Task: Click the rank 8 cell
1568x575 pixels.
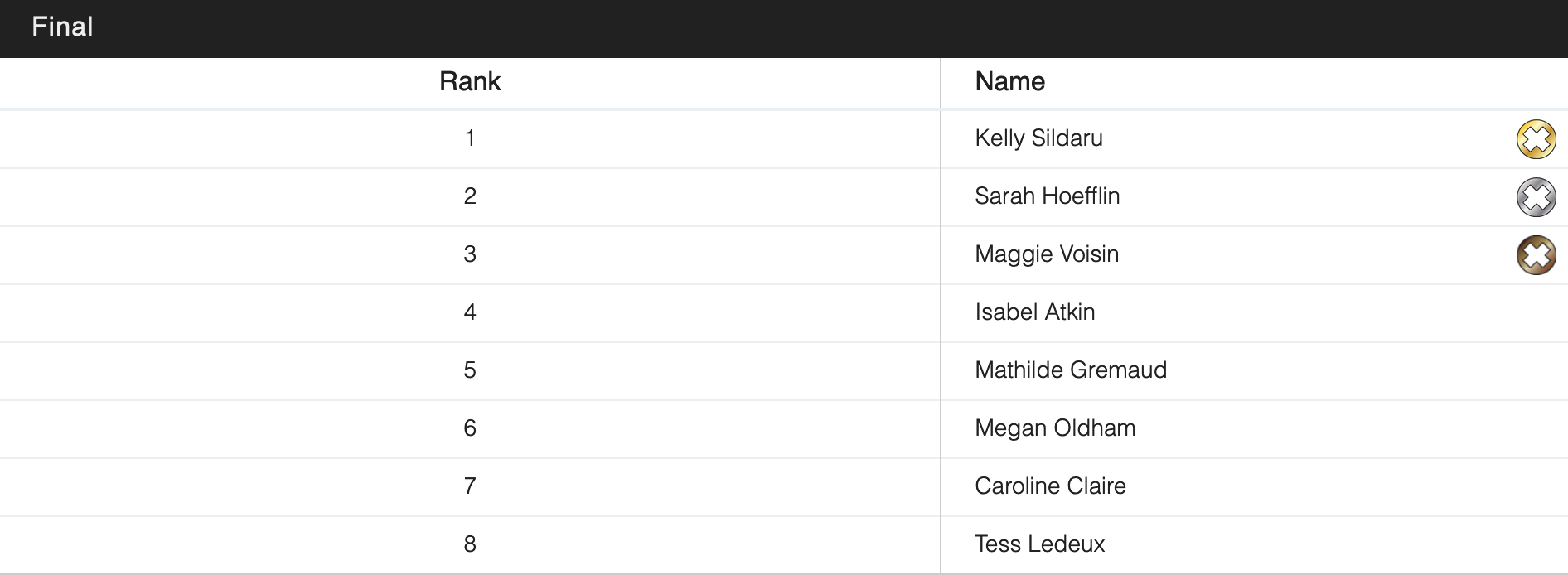Action: click(x=470, y=544)
